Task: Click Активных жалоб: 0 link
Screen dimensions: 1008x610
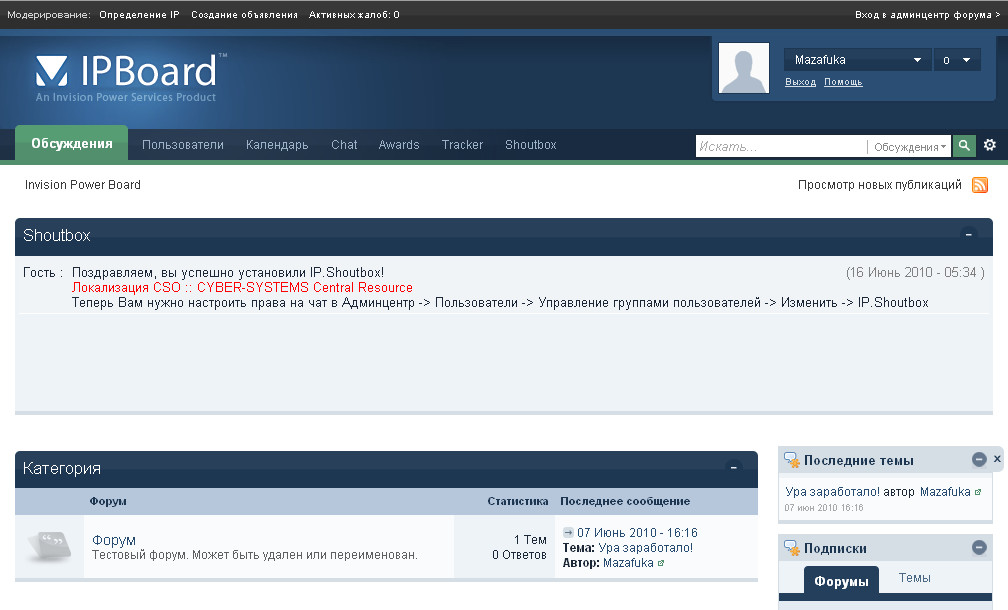Action: tap(354, 14)
